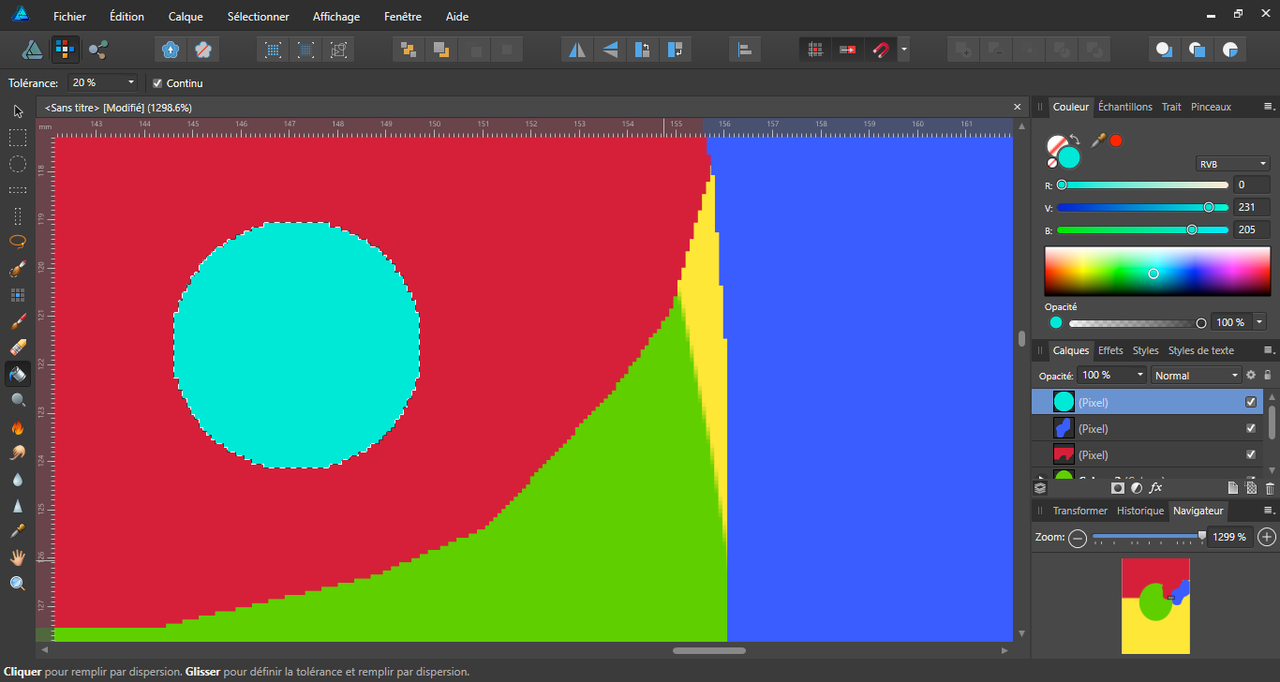Screen dimensions: 1280x682
Task: Add a mask layer icon
Action: 1118,488
